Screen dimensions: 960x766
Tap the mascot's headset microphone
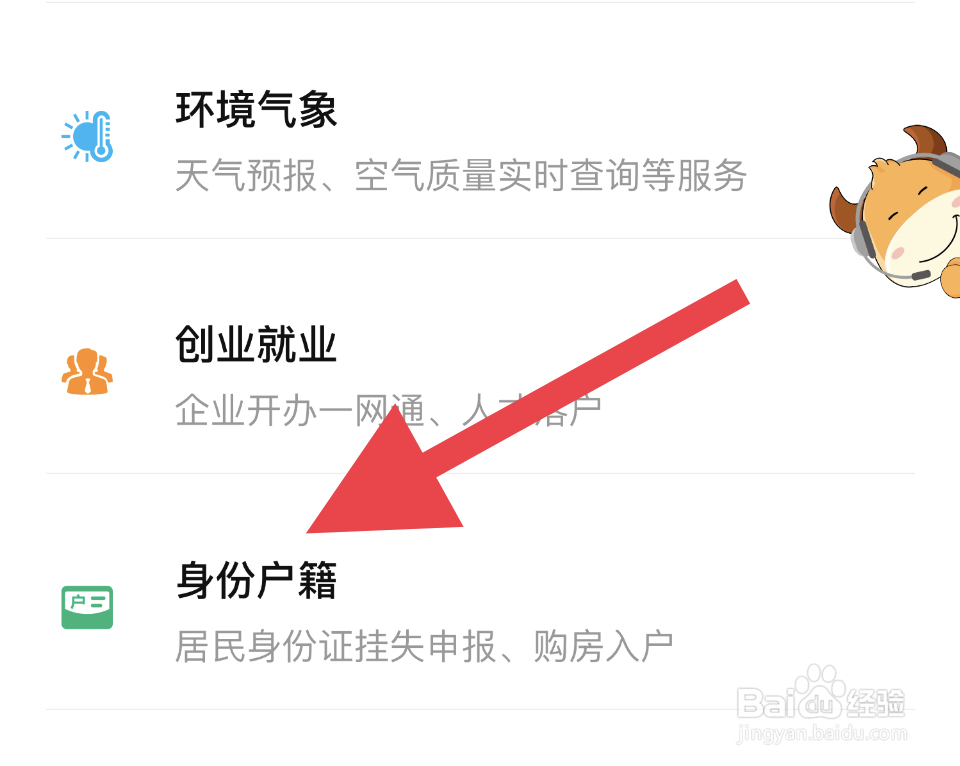point(918,276)
